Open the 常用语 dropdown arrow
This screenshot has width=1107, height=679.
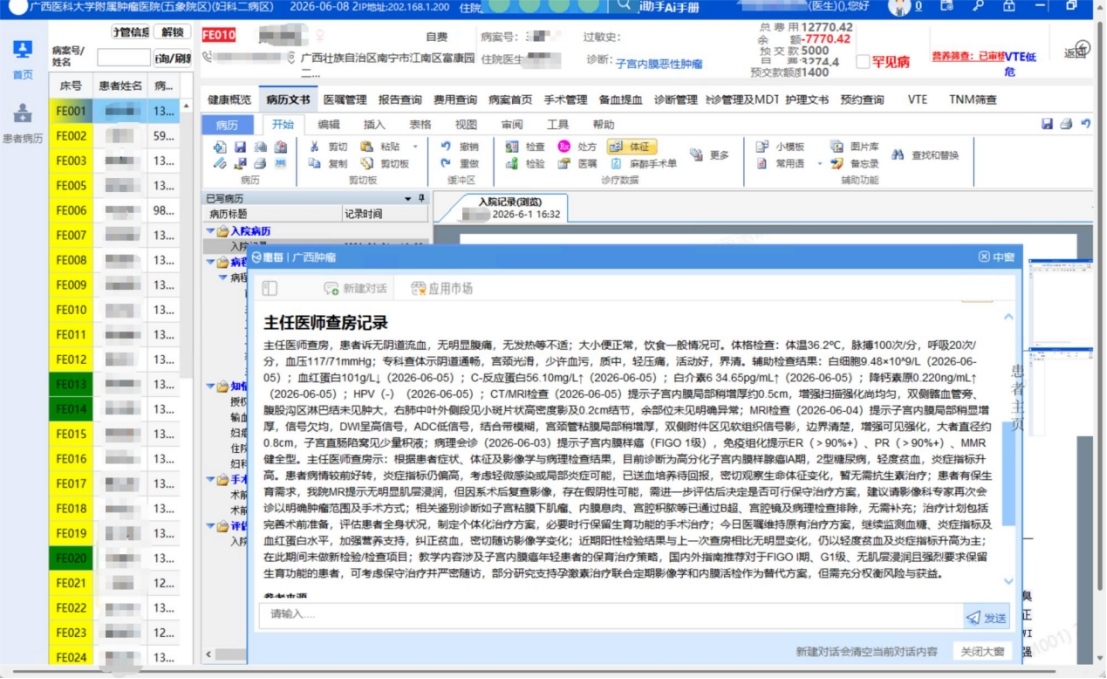[x=820, y=164]
